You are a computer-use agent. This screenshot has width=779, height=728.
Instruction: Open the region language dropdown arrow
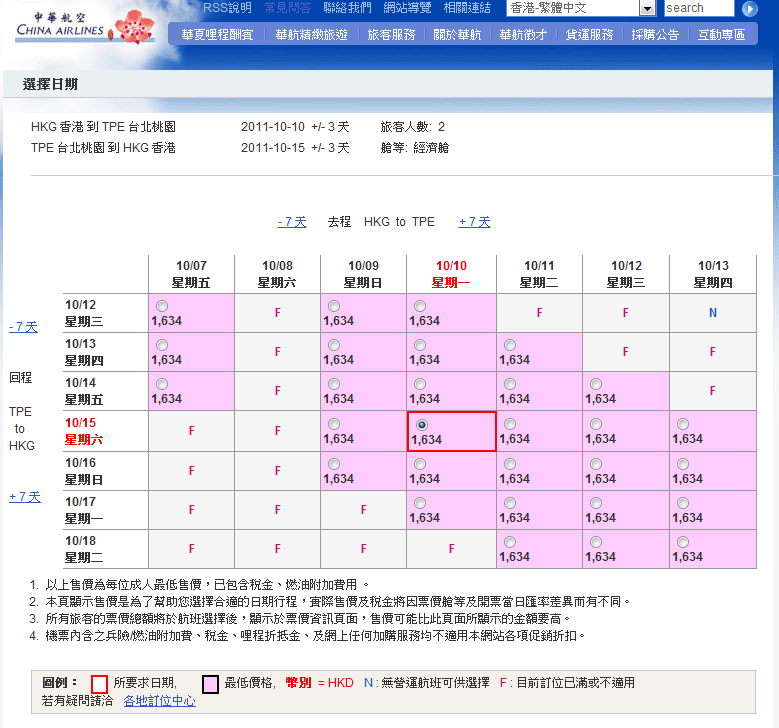tap(647, 8)
